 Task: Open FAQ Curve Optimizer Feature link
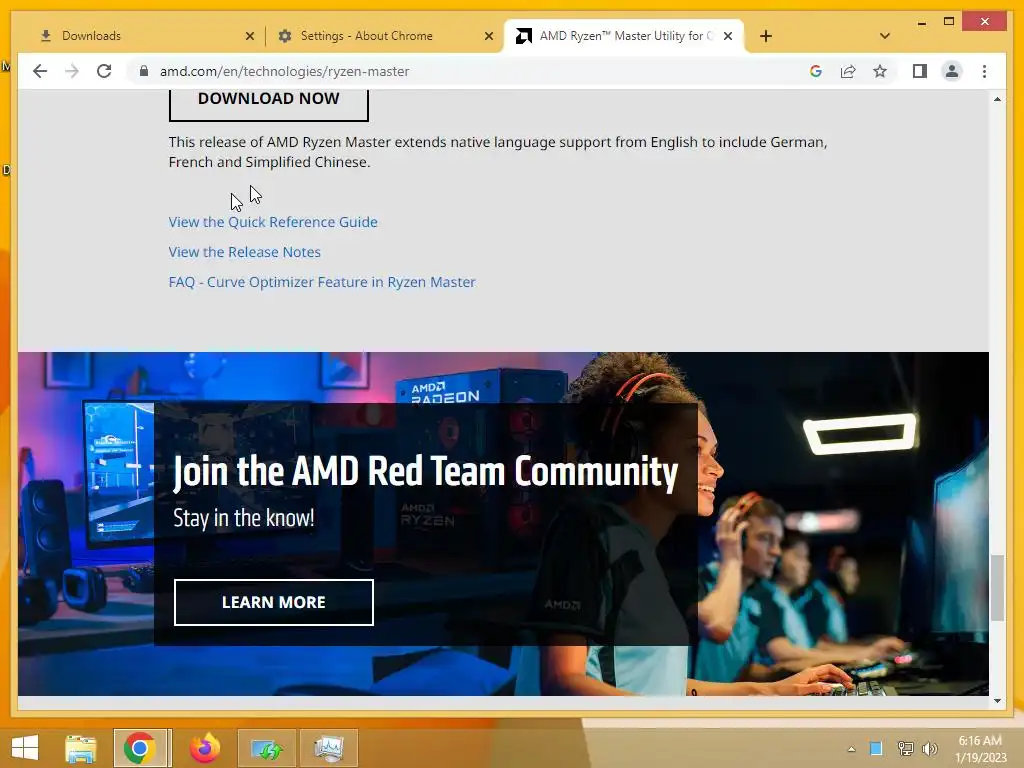(322, 282)
